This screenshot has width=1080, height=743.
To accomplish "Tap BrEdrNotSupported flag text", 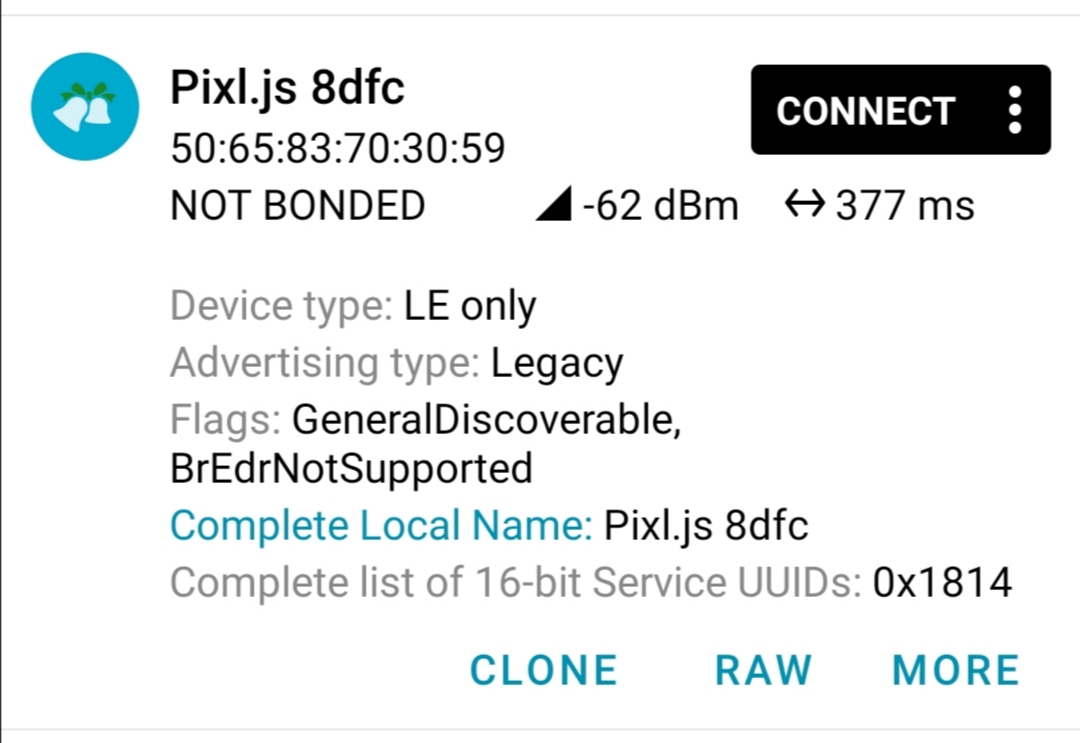I will pyautogui.click(x=351, y=469).
